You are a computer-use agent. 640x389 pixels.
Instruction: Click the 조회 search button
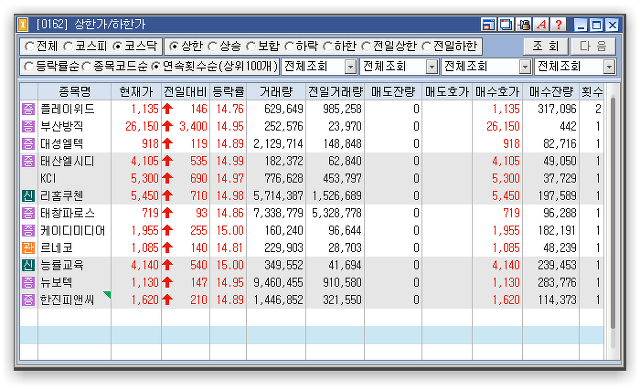click(x=545, y=46)
